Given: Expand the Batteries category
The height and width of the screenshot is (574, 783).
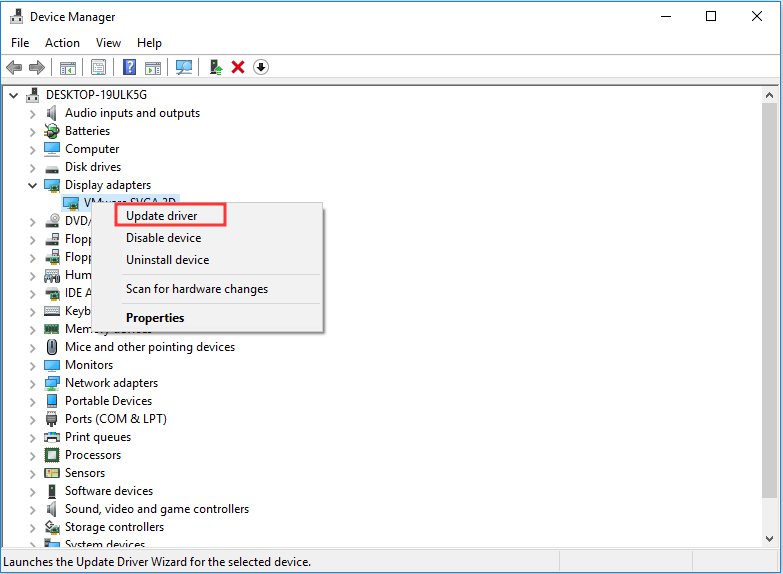Looking at the screenshot, I should [32, 132].
